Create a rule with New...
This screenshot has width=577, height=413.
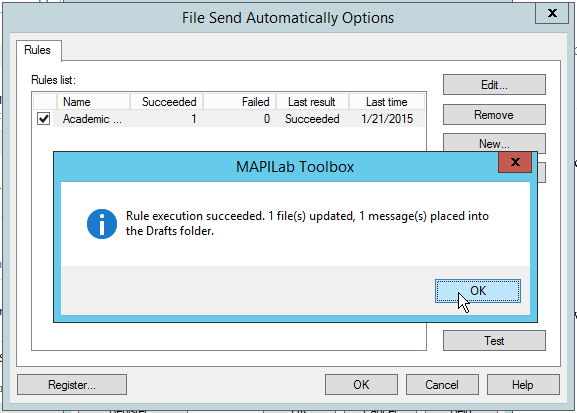(x=494, y=143)
